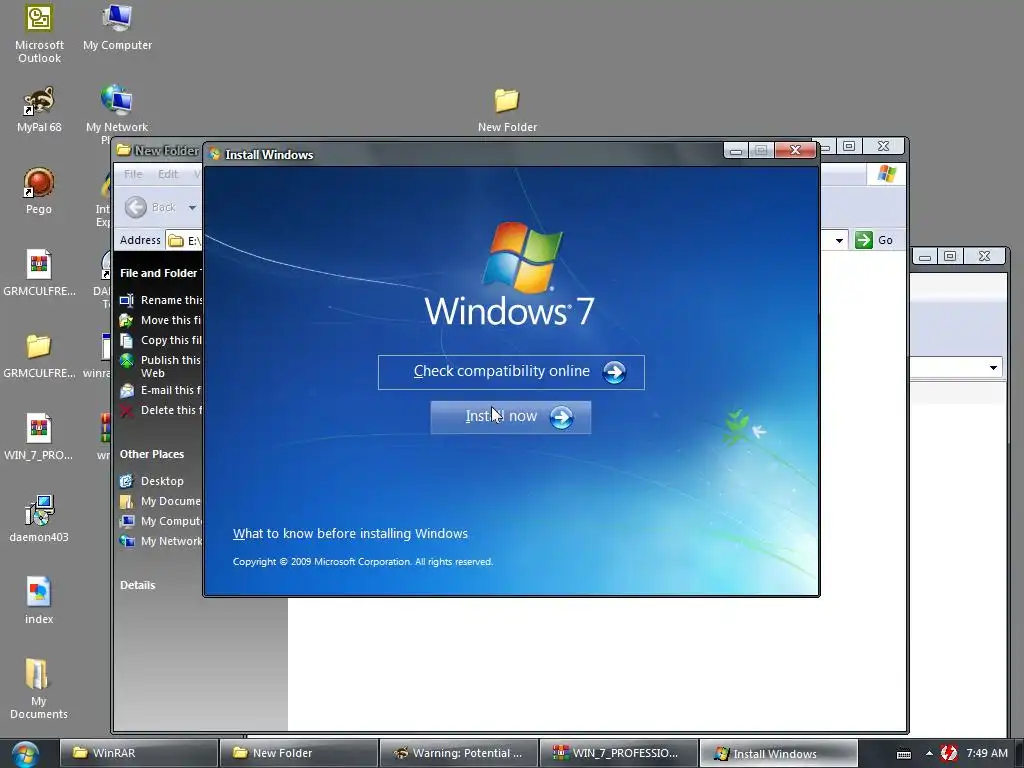Go to My Network in Other Places
Image resolution: width=1024 pixels, height=768 pixels.
tap(161, 541)
